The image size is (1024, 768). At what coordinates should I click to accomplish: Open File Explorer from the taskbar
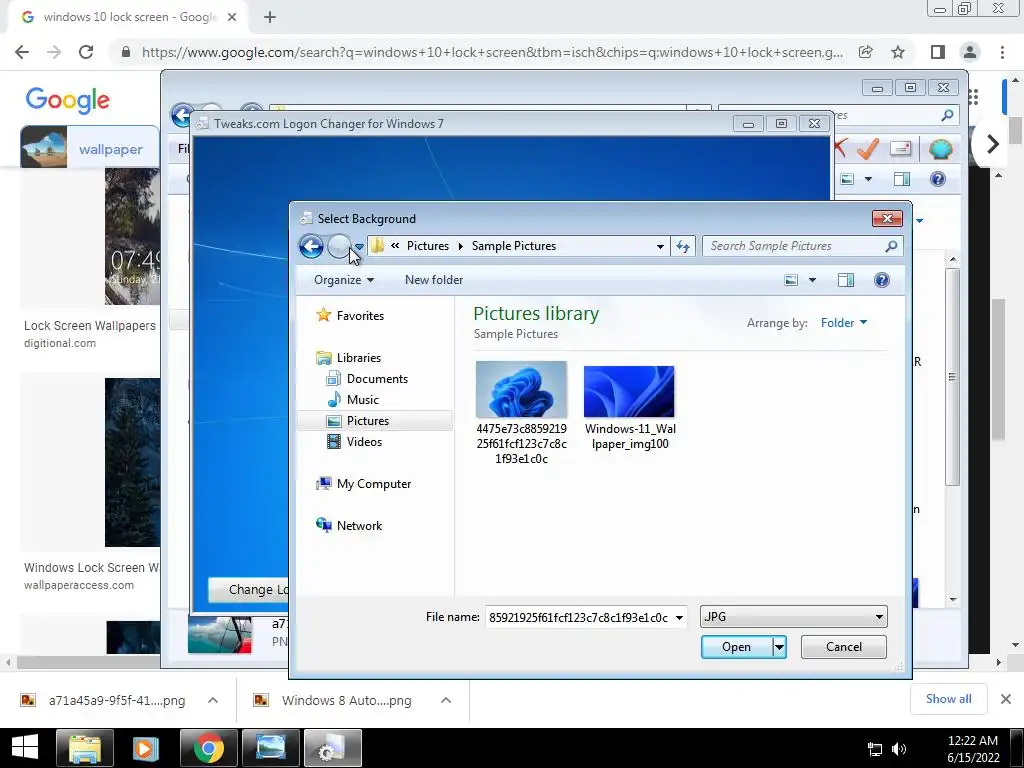coord(85,748)
